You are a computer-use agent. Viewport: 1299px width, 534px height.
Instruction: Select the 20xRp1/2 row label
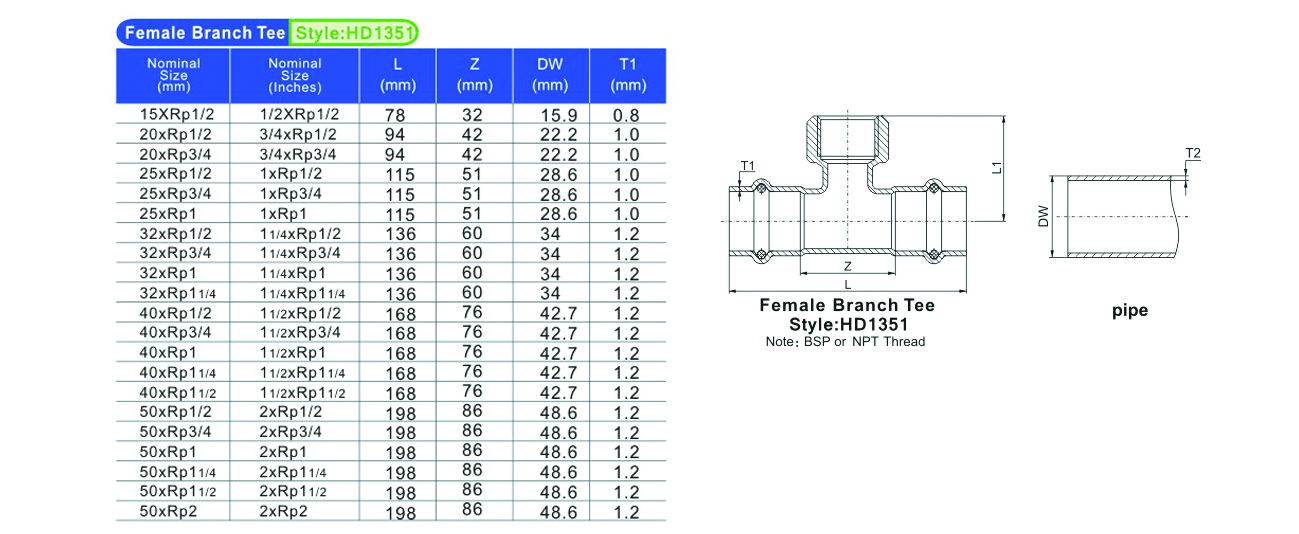tap(177, 134)
